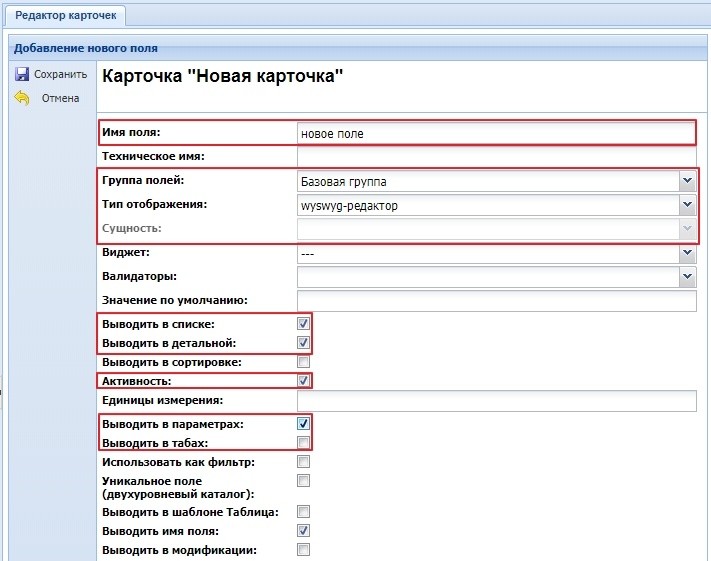Expand the Виджет dropdown list
This screenshot has width=711, height=561.
click(x=686, y=253)
